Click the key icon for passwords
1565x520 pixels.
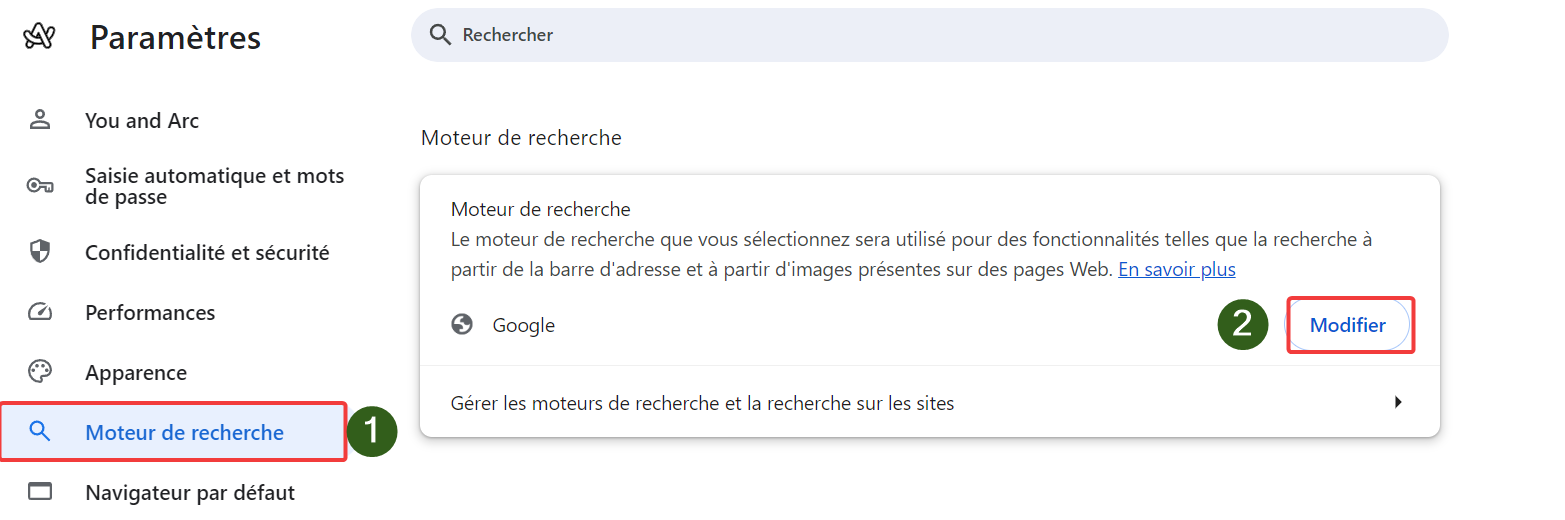click(40, 186)
